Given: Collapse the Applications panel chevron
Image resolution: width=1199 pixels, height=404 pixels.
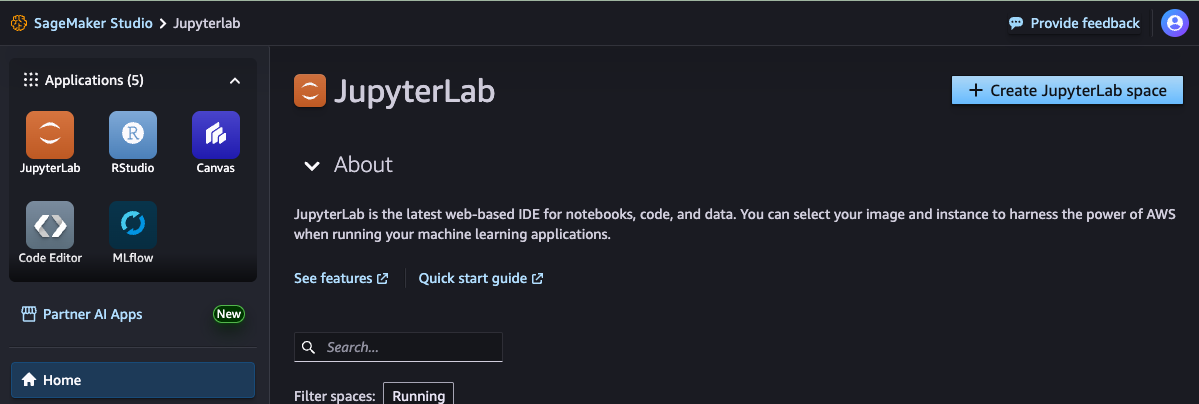Looking at the screenshot, I should tap(235, 80).
